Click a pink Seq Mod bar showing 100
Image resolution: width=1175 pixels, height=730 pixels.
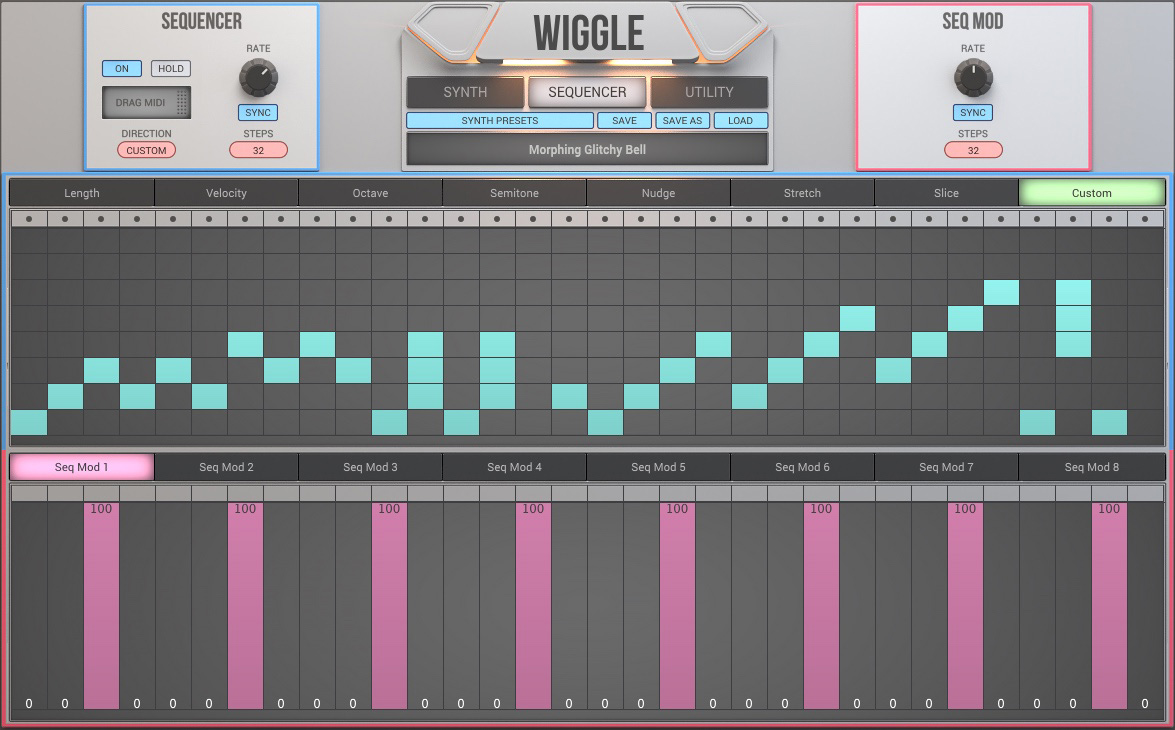tap(101, 600)
